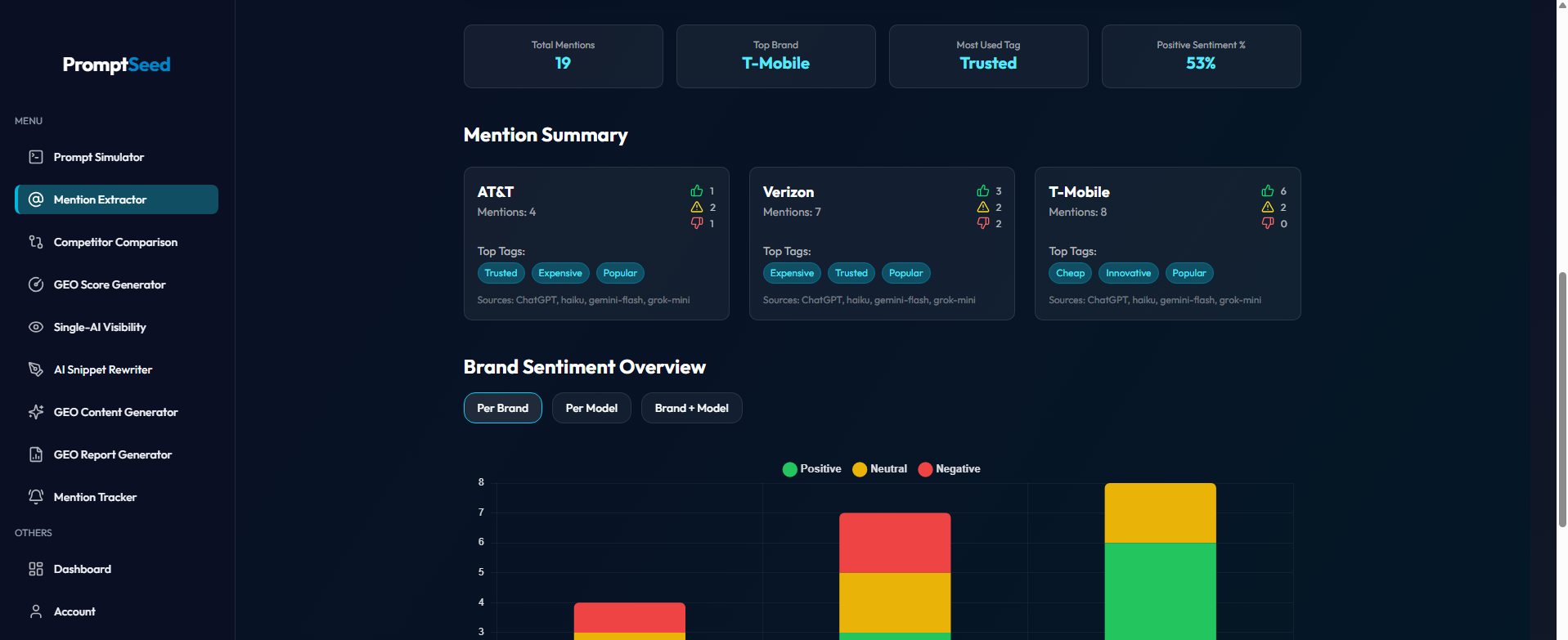
Task: Click the T-Mobile Popular tag
Action: 1188,273
